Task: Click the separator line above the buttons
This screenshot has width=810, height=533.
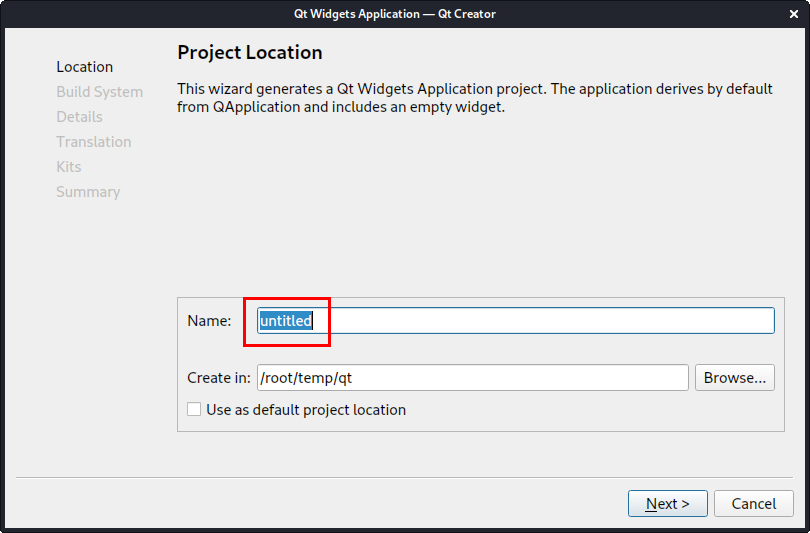Action: click(405, 477)
